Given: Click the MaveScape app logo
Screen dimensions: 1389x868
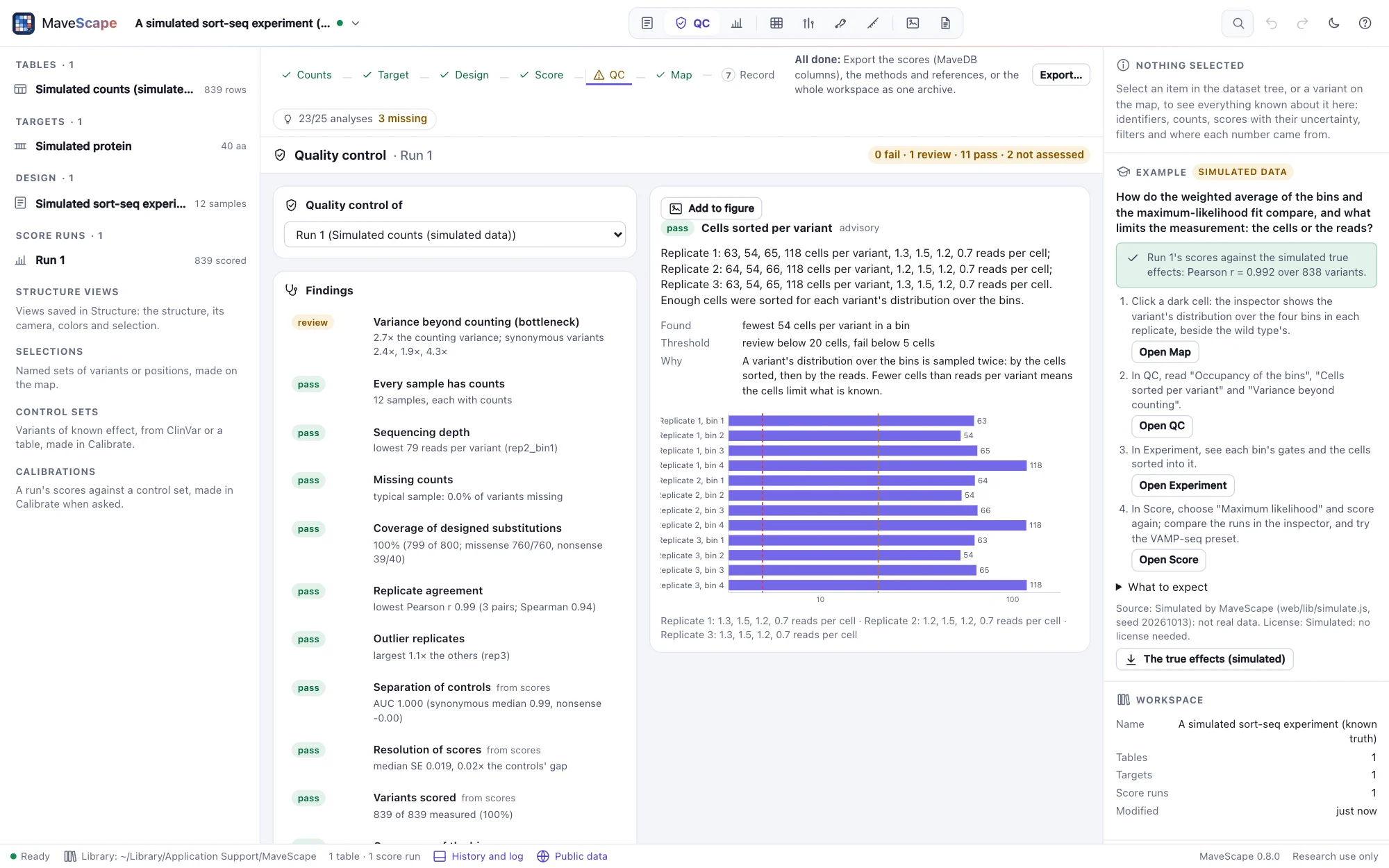Looking at the screenshot, I should coord(24,23).
